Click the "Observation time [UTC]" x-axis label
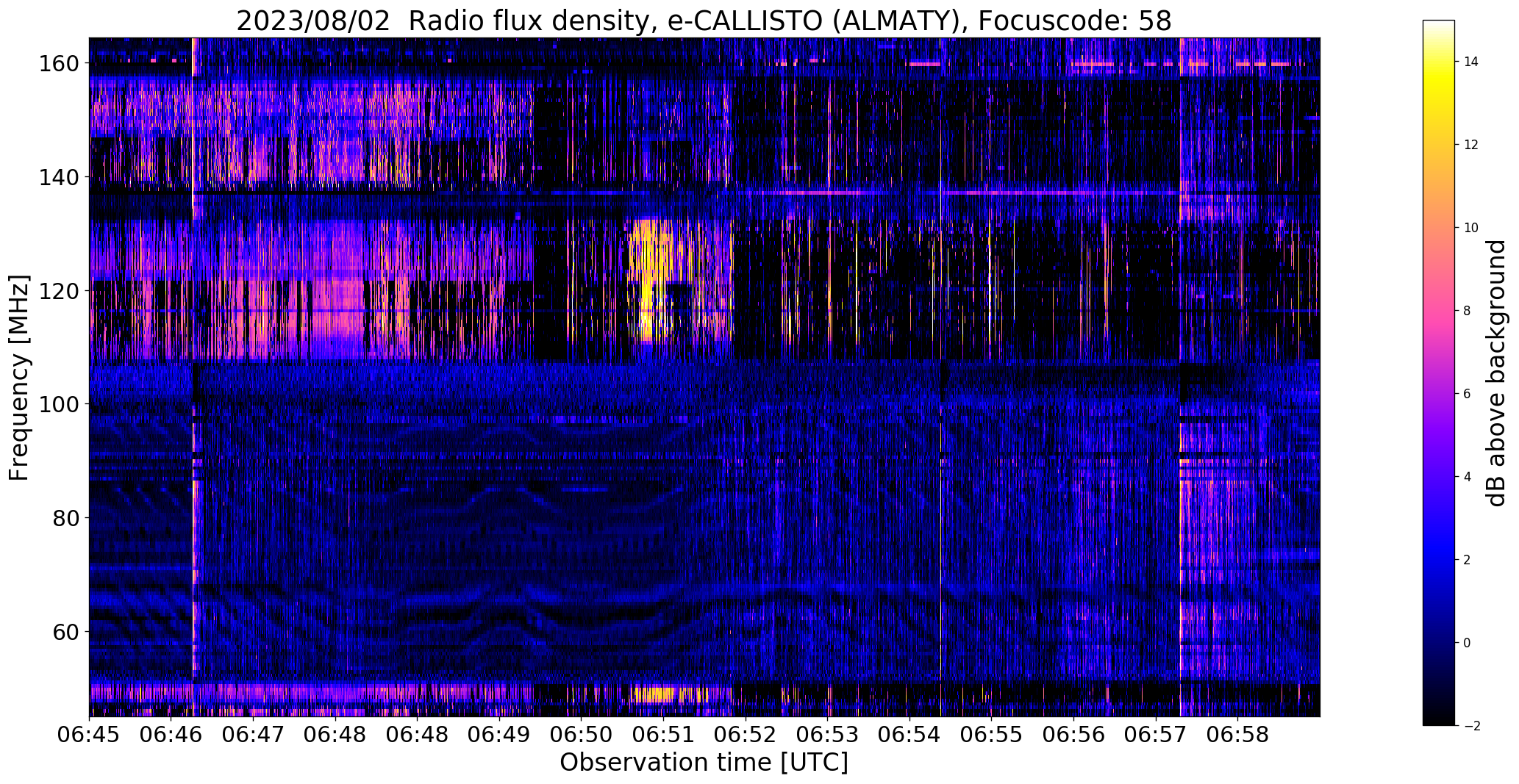This screenshot has height=784, width=1519. (704, 762)
